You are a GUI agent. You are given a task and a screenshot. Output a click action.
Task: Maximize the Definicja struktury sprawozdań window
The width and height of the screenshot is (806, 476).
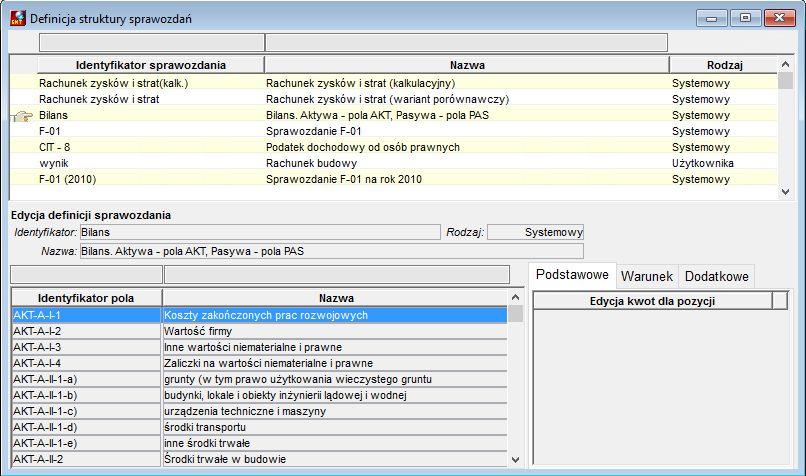pyautogui.click(x=745, y=18)
